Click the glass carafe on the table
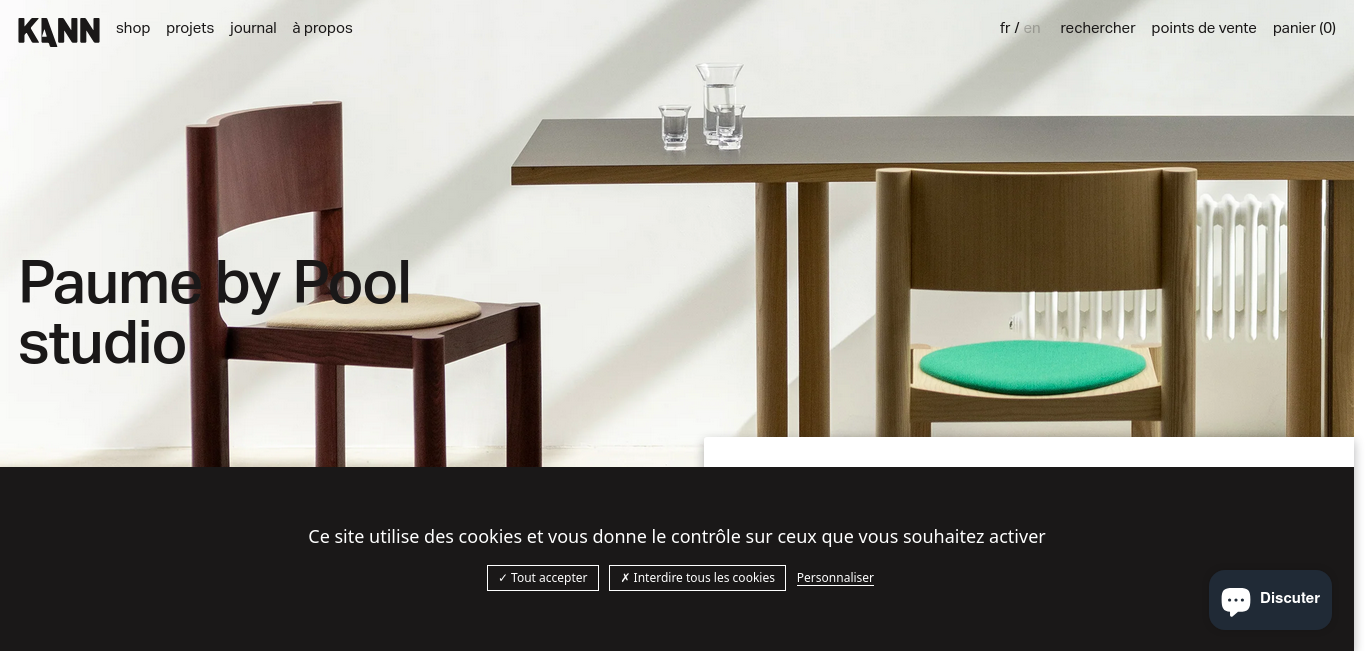Image resolution: width=1366 pixels, height=651 pixels. coord(720,104)
